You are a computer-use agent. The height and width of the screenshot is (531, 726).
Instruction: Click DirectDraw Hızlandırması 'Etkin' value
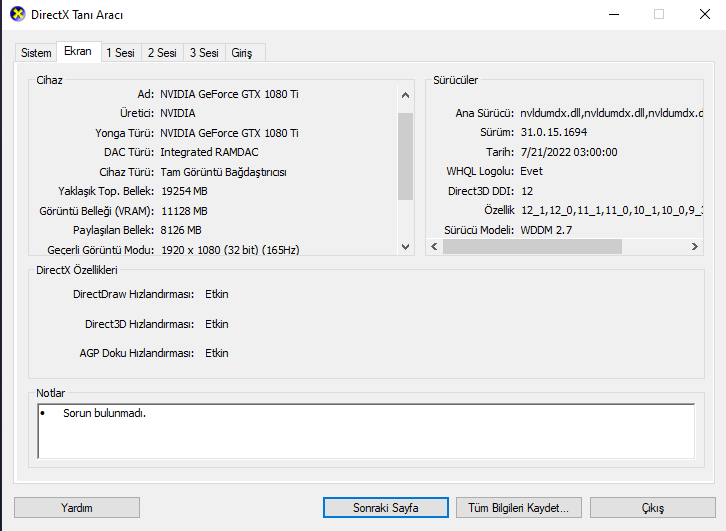pos(217,294)
